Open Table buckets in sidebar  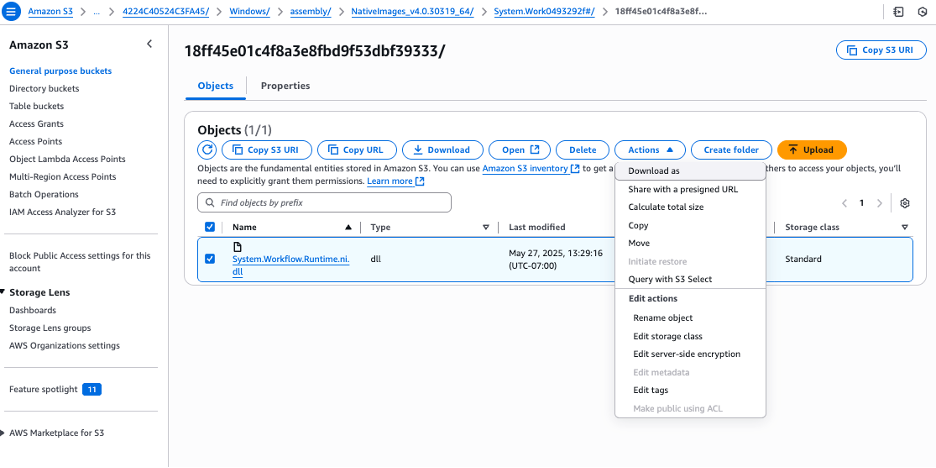36,106
